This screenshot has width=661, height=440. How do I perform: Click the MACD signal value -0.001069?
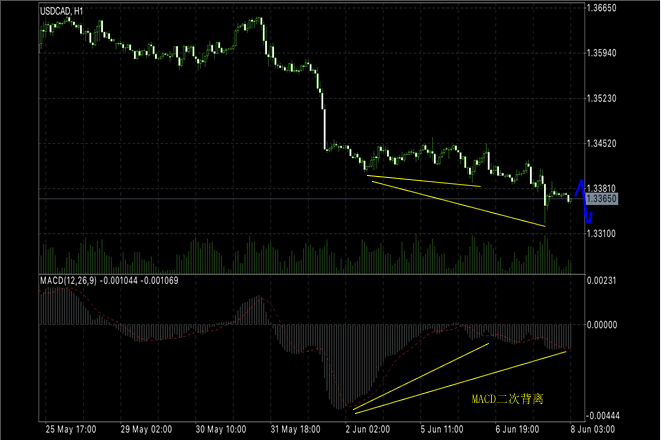(159, 281)
